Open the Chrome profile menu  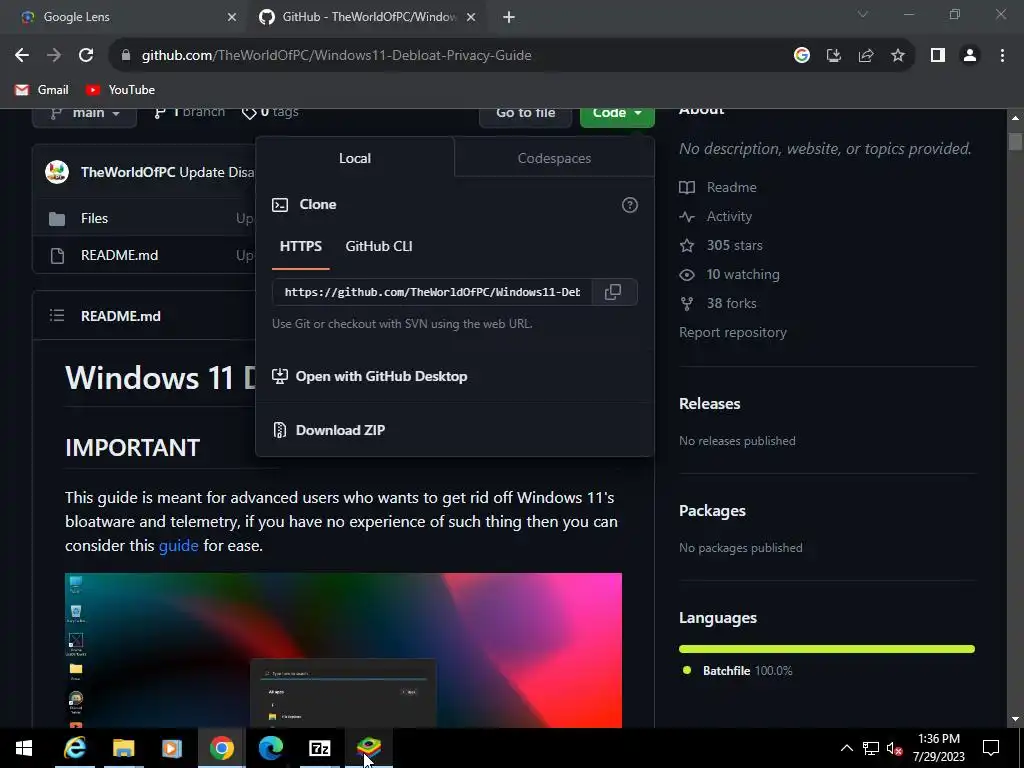(970, 56)
